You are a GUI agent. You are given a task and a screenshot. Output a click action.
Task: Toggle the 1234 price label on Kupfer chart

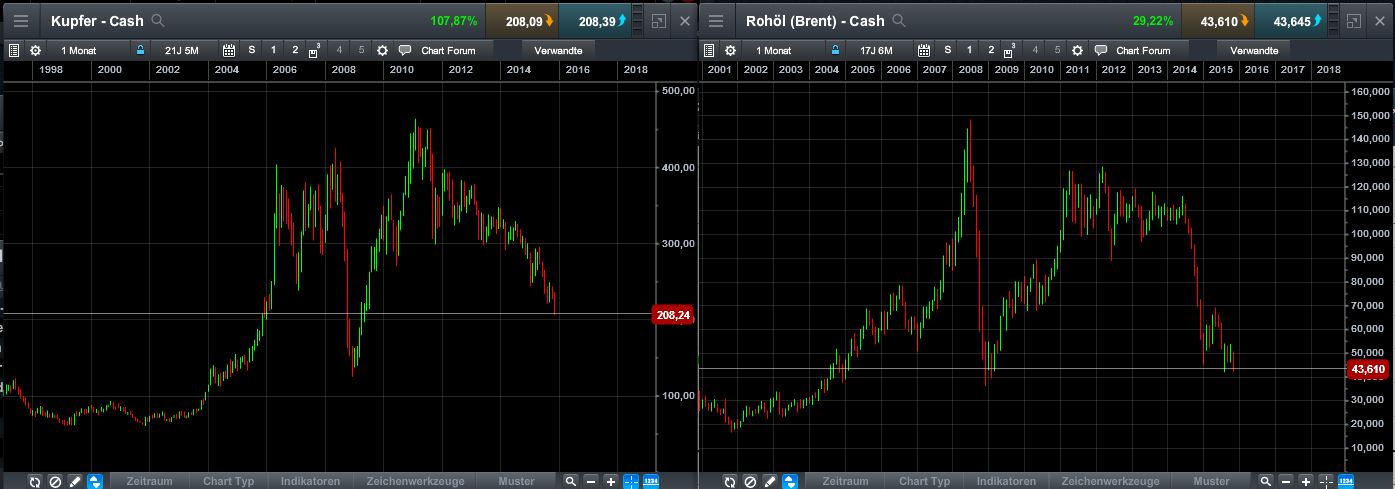point(650,481)
